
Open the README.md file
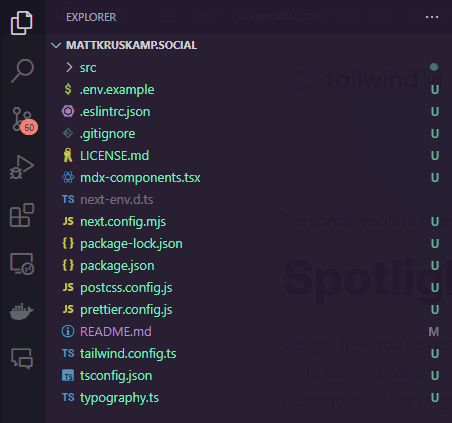click(x=249, y=332)
